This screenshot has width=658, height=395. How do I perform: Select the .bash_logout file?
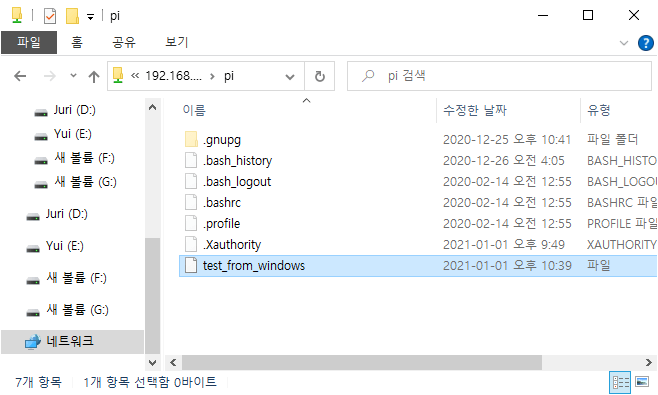coord(237,182)
